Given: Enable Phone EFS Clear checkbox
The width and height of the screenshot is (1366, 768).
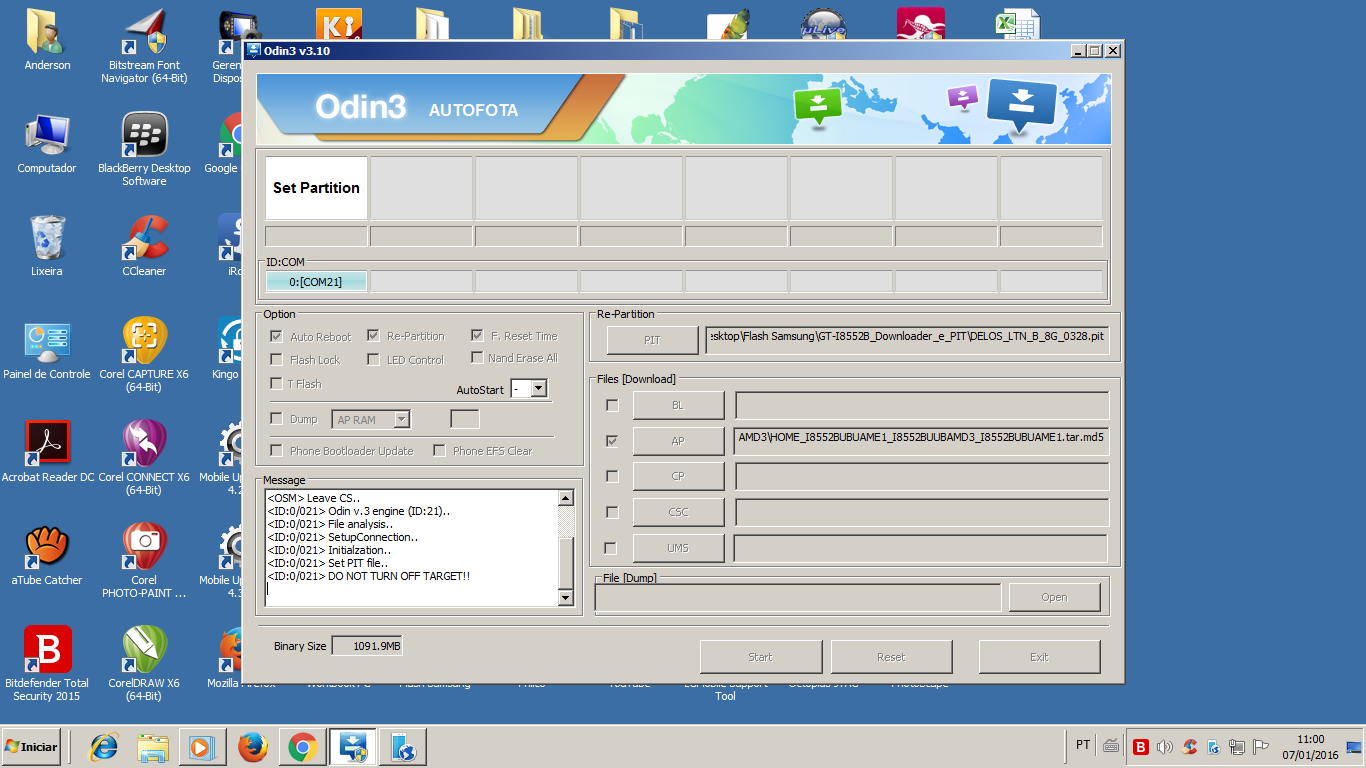Looking at the screenshot, I should 439,451.
